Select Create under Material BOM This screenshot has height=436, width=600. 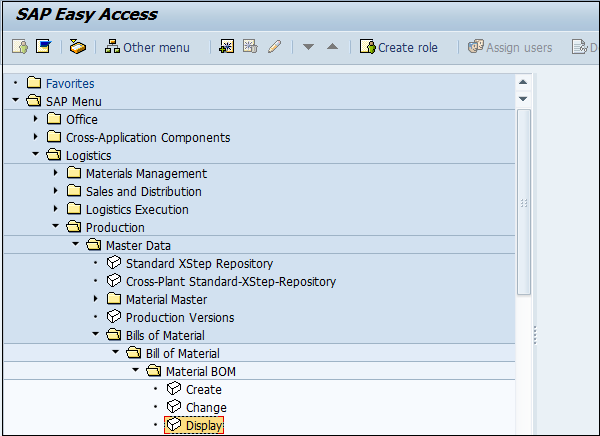click(203, 389)
